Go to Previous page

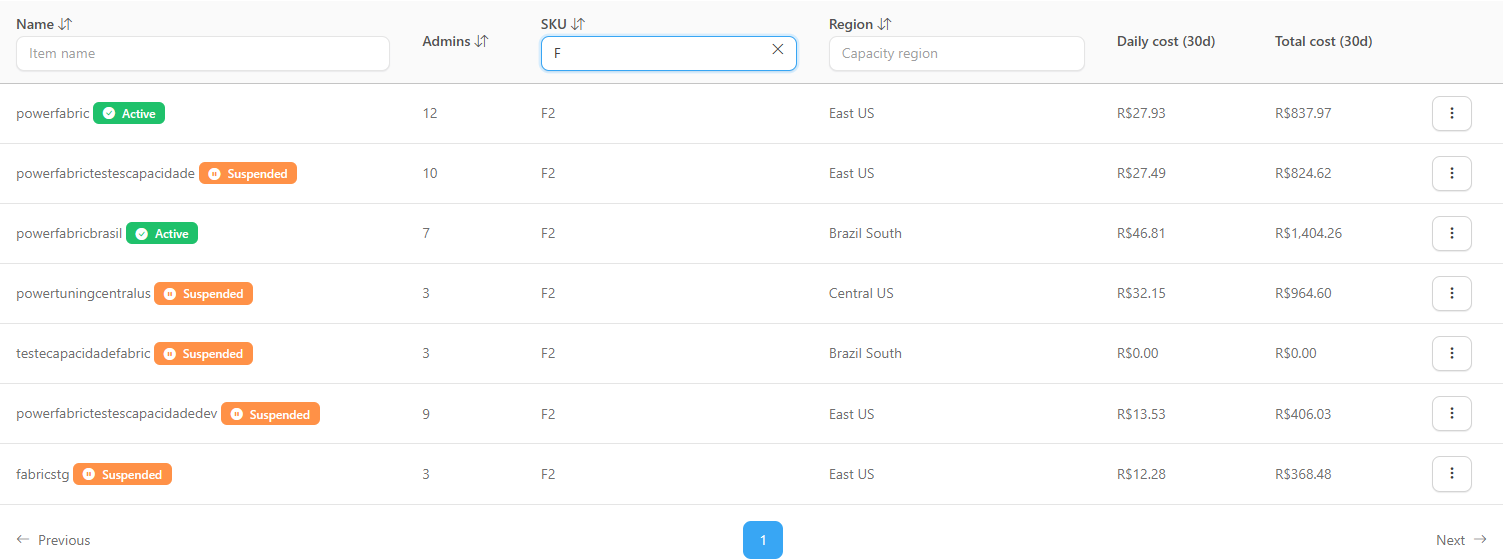click(53, 540)
